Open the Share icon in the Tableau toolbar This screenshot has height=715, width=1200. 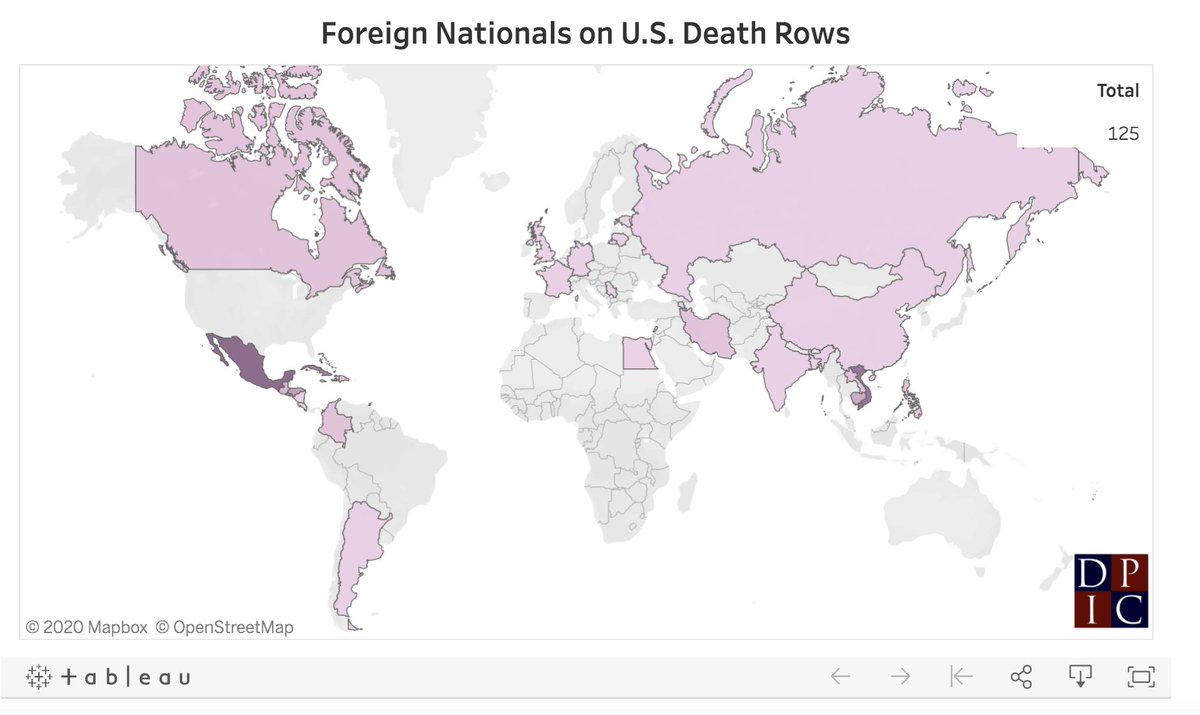[x=1021, y=677]
